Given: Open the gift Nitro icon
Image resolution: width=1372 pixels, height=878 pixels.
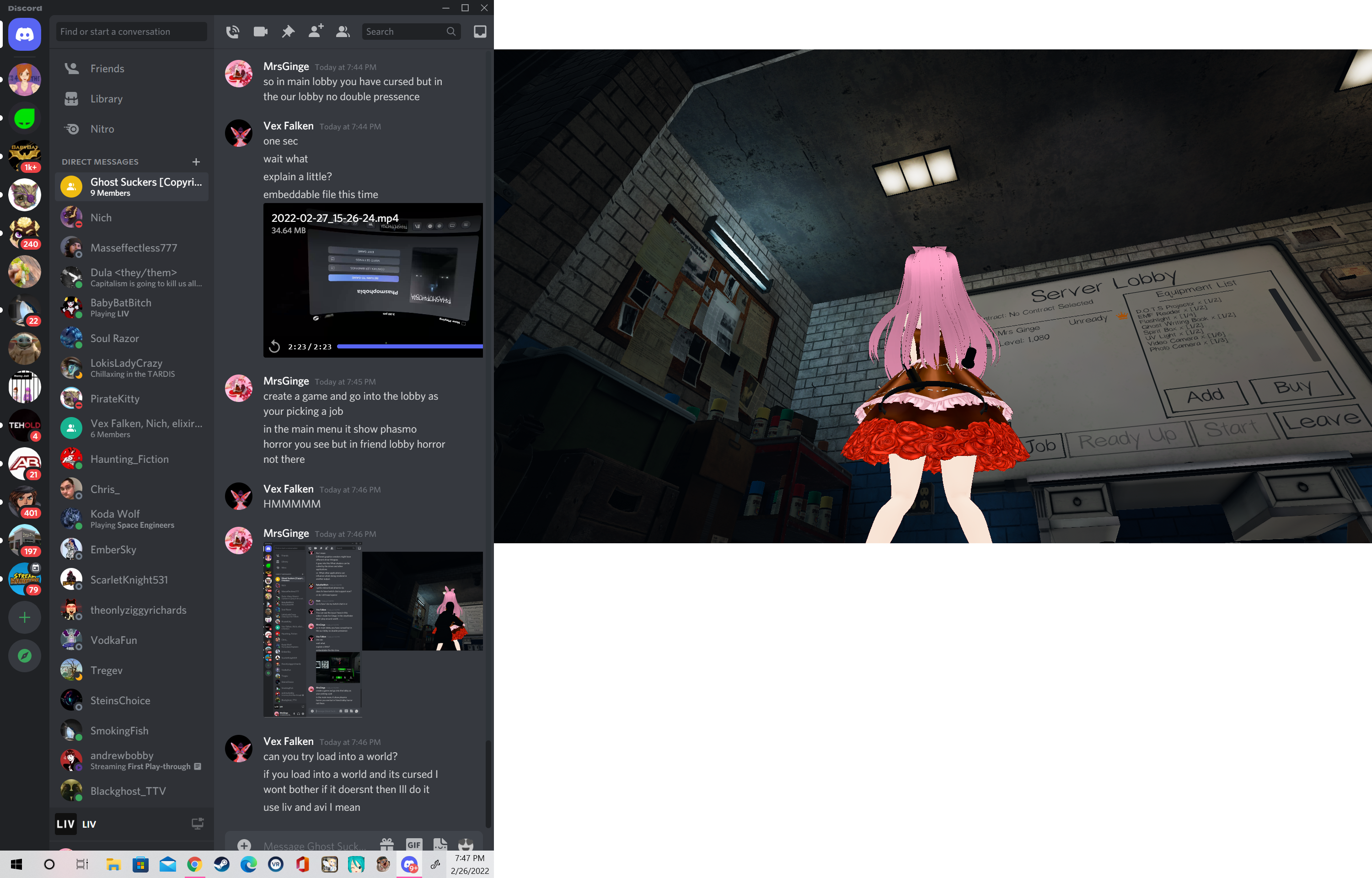Looking at the screenshot, I should point(387,844).
